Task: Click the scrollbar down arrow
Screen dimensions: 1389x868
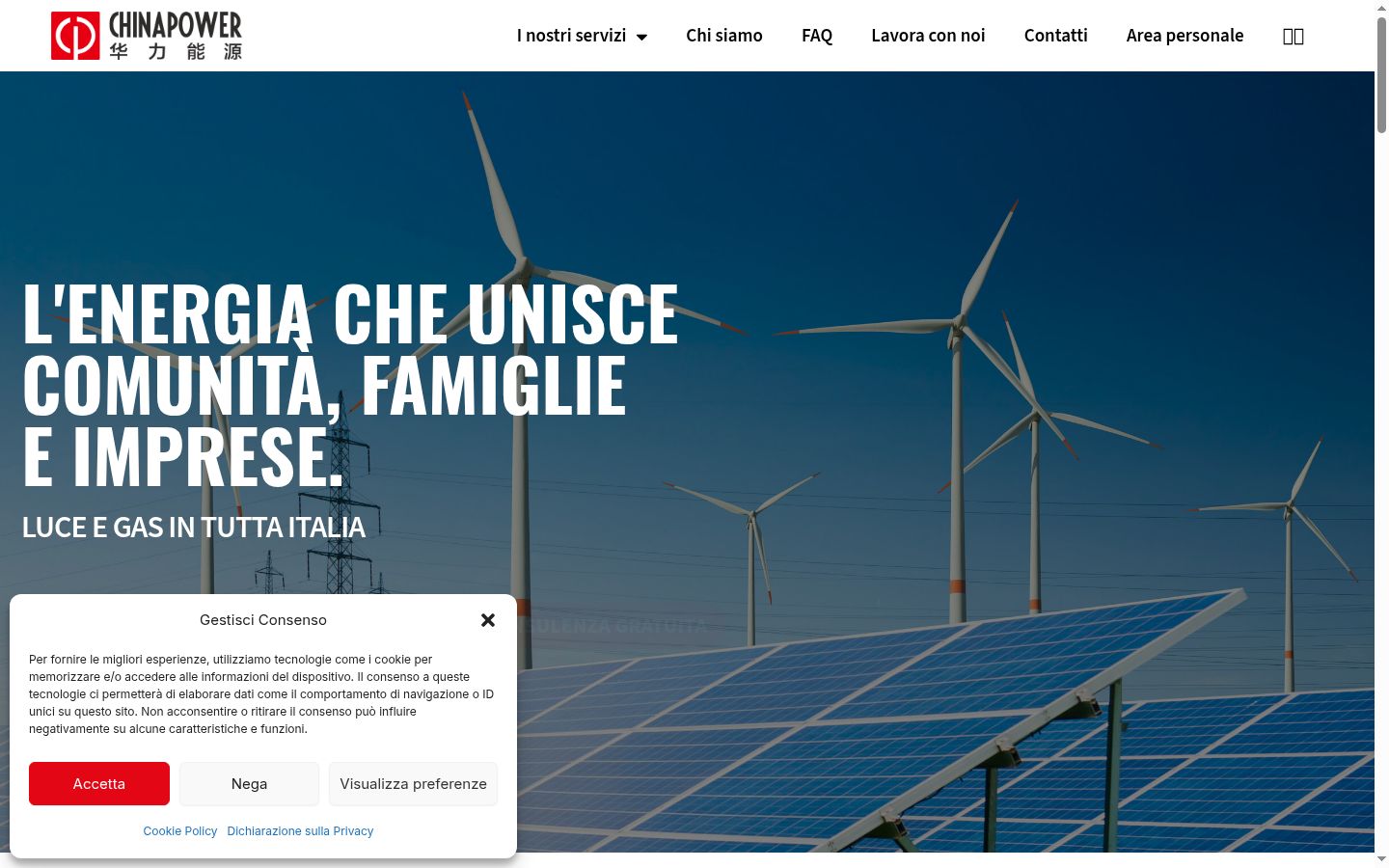Action: [1381, 859]
